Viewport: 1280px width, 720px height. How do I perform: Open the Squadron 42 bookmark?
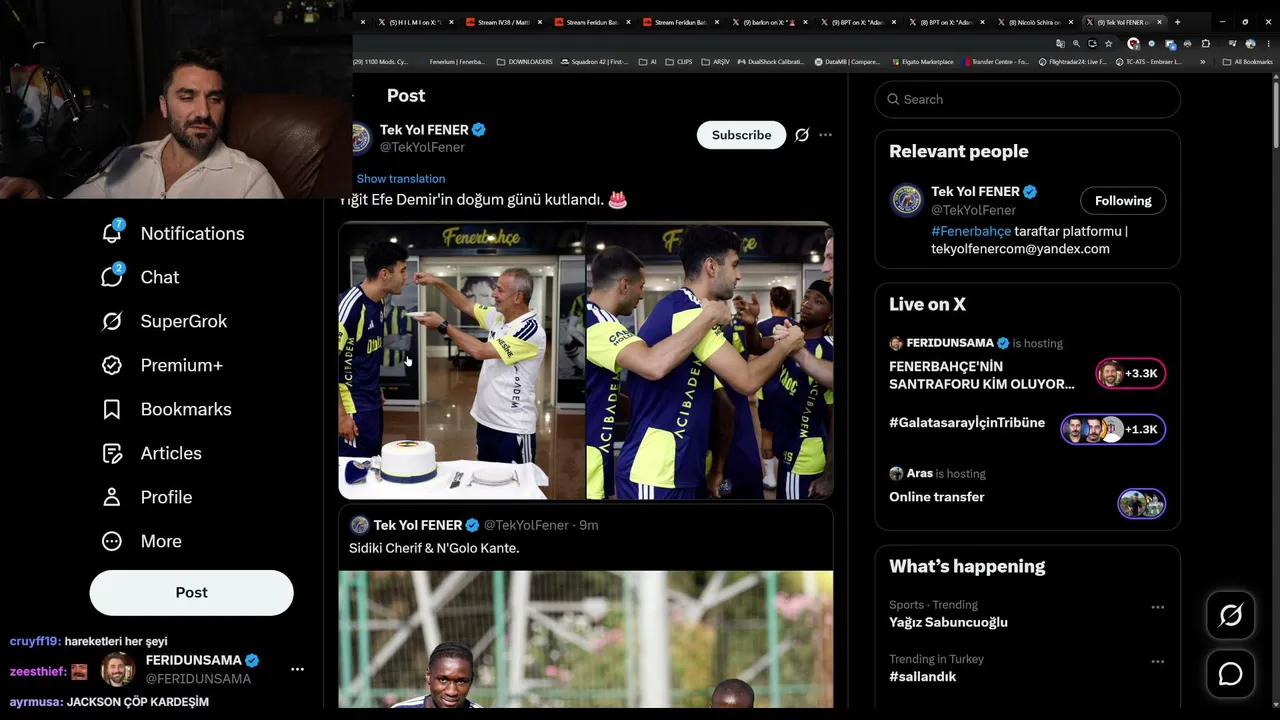click(595, 62)
